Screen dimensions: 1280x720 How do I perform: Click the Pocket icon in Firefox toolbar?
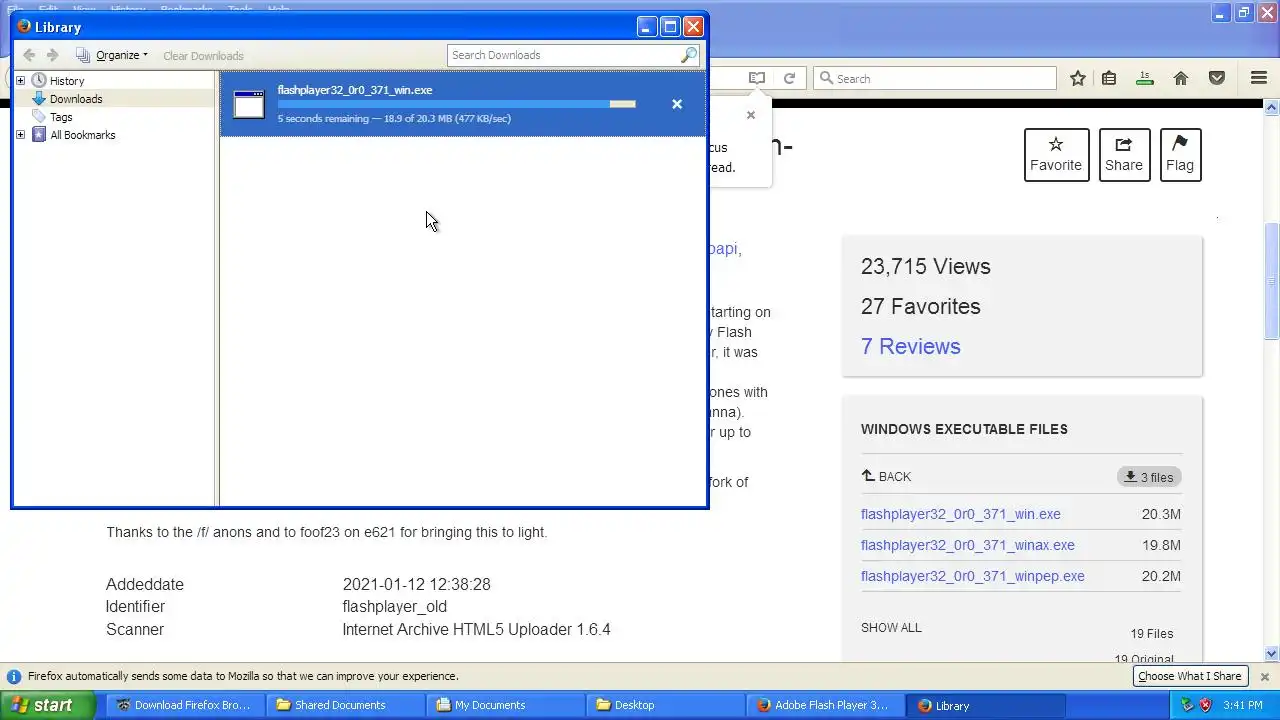pos(1217,78)
